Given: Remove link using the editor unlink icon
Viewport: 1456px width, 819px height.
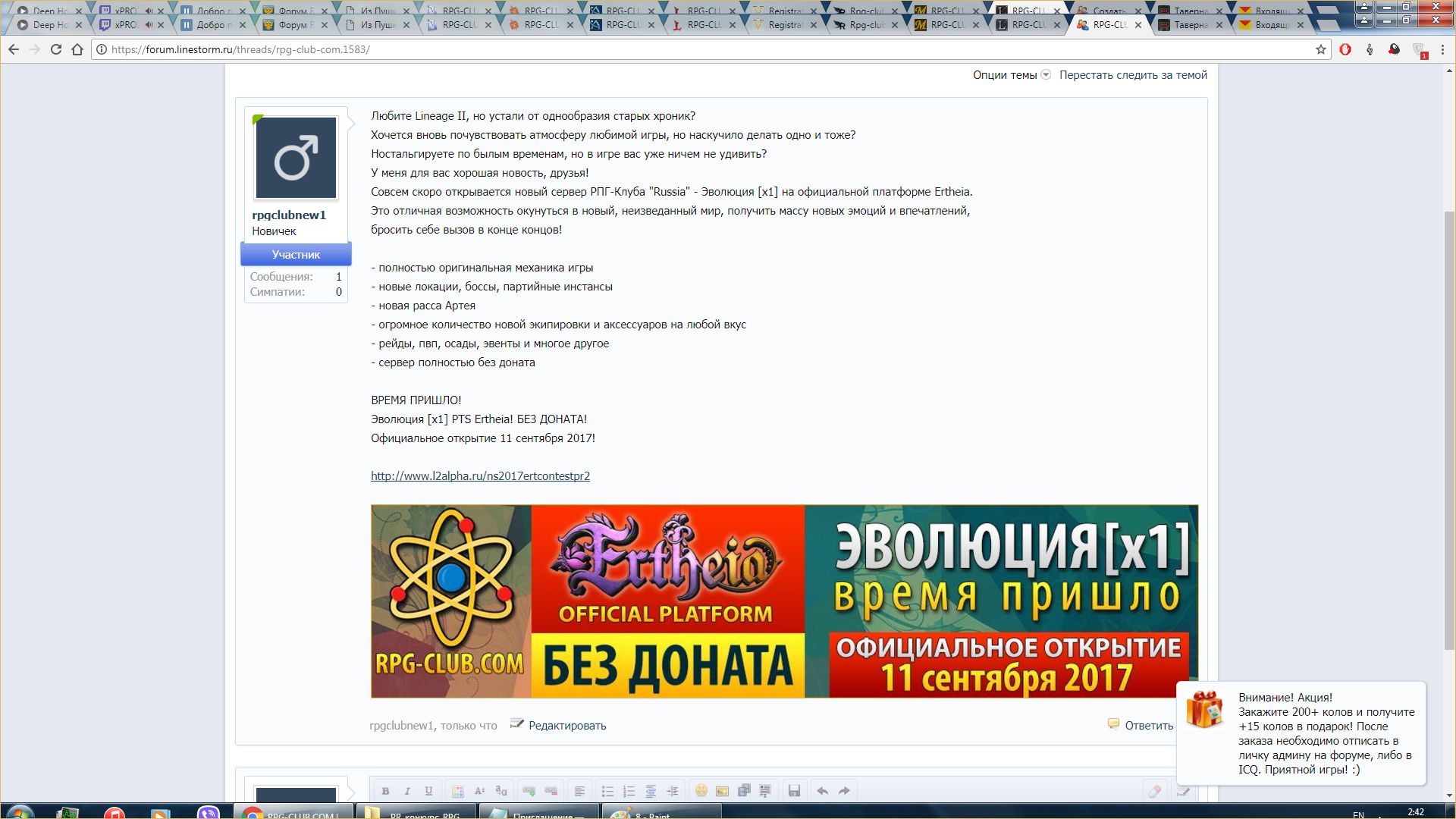Looking at the screenshot, I should tap(551, 791).
